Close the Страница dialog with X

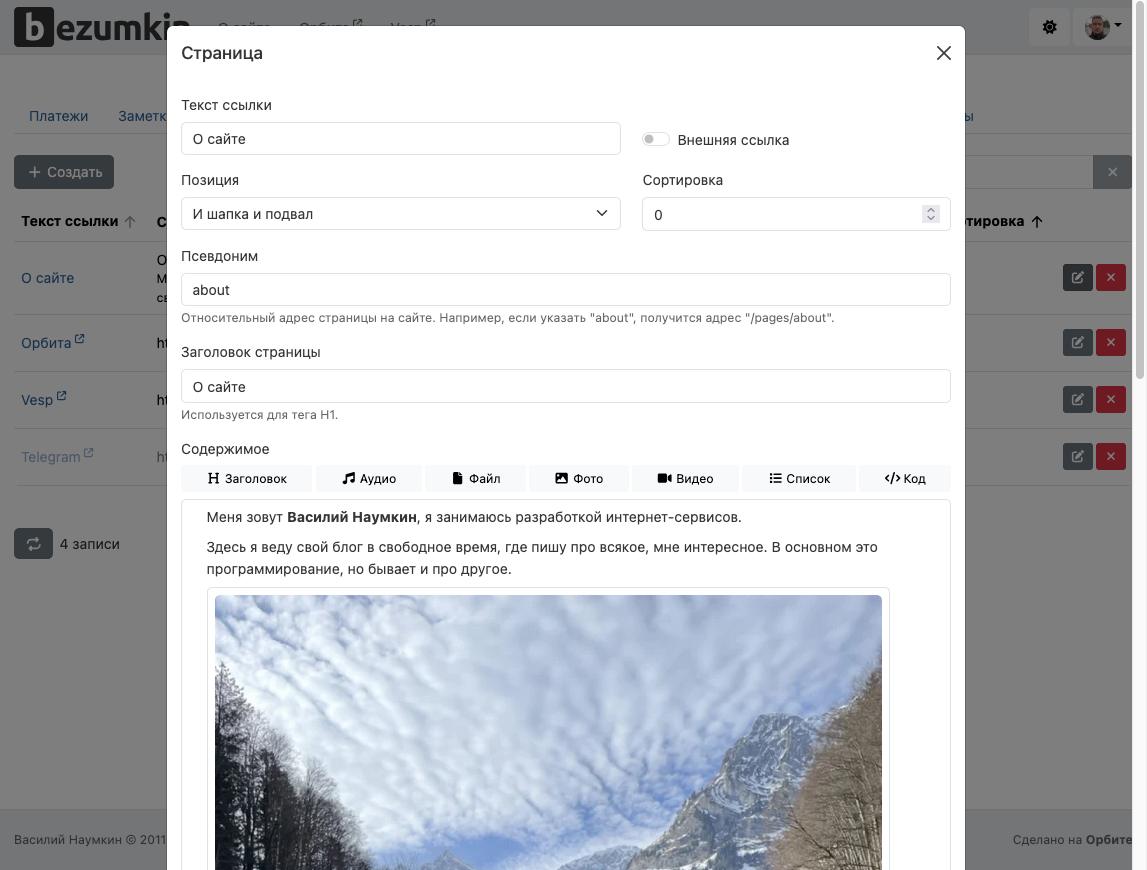(943, 54)
